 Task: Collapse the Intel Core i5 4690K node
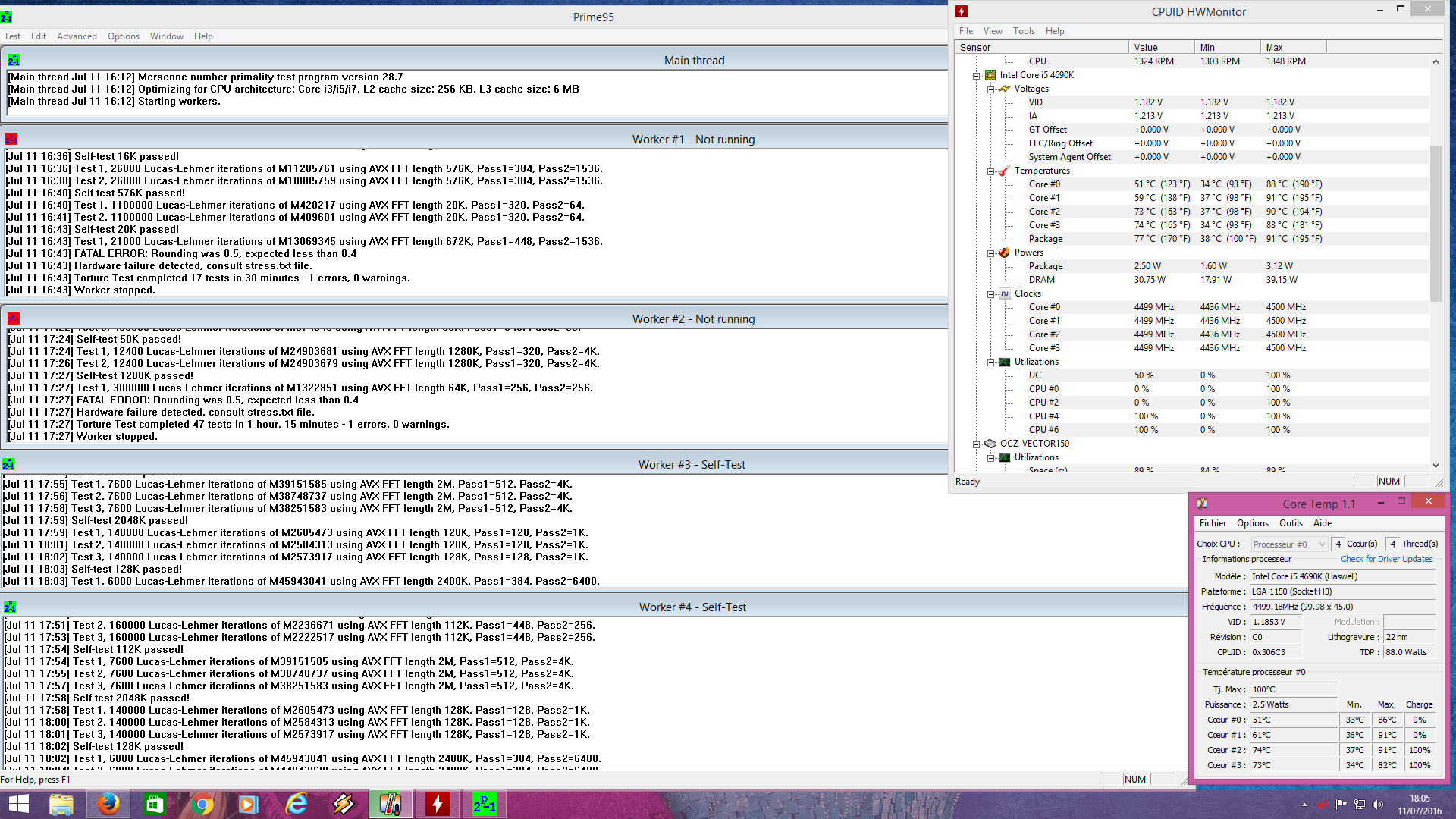(x=976, y=75)
